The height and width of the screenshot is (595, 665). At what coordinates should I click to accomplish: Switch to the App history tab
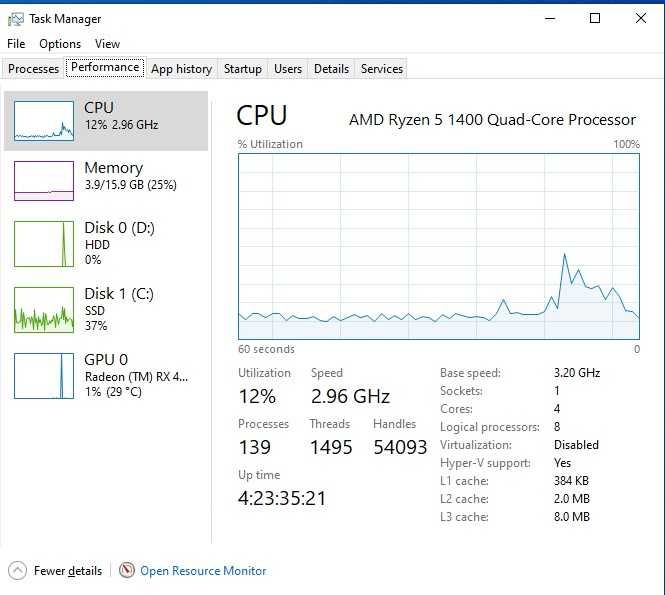tap(181, 69)
